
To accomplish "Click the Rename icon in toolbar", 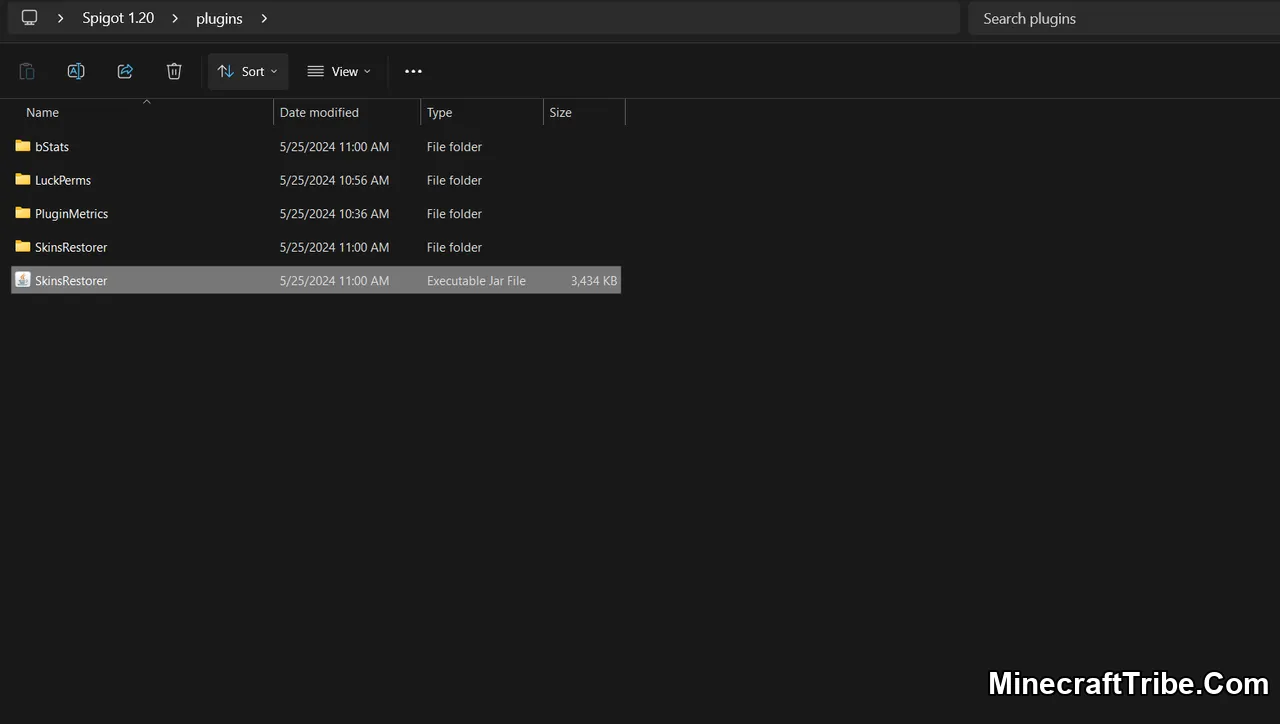I will 76,71.
